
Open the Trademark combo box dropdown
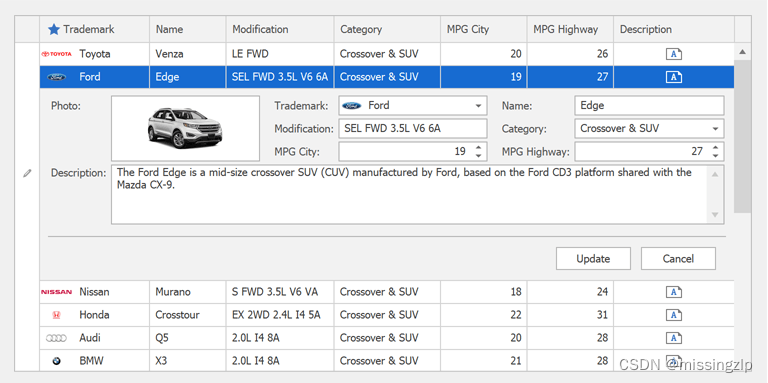478,106
